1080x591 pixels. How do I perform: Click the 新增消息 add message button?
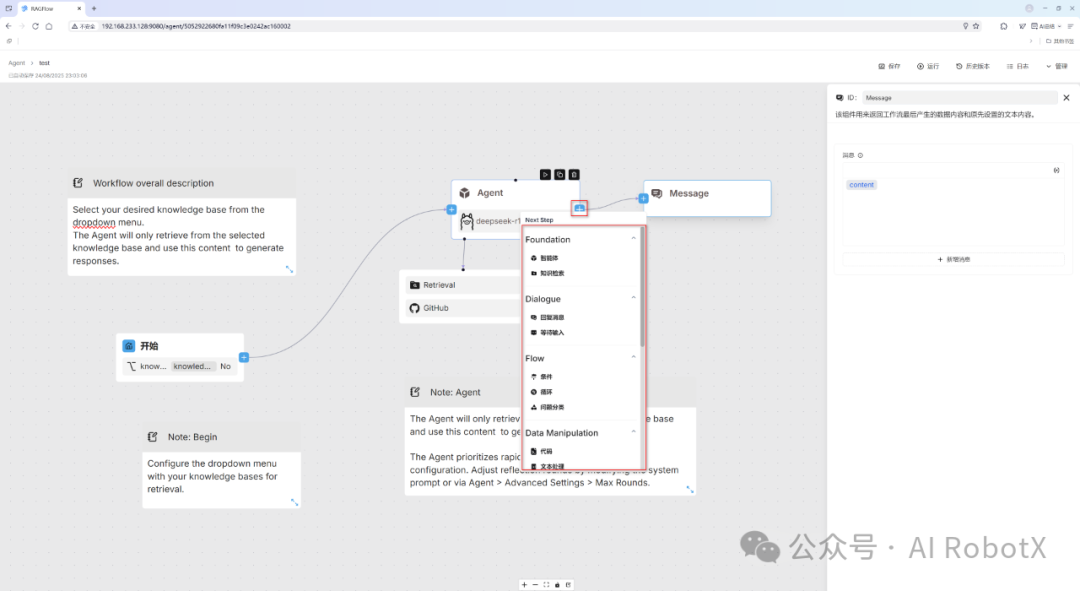click(x=951, y=258)
